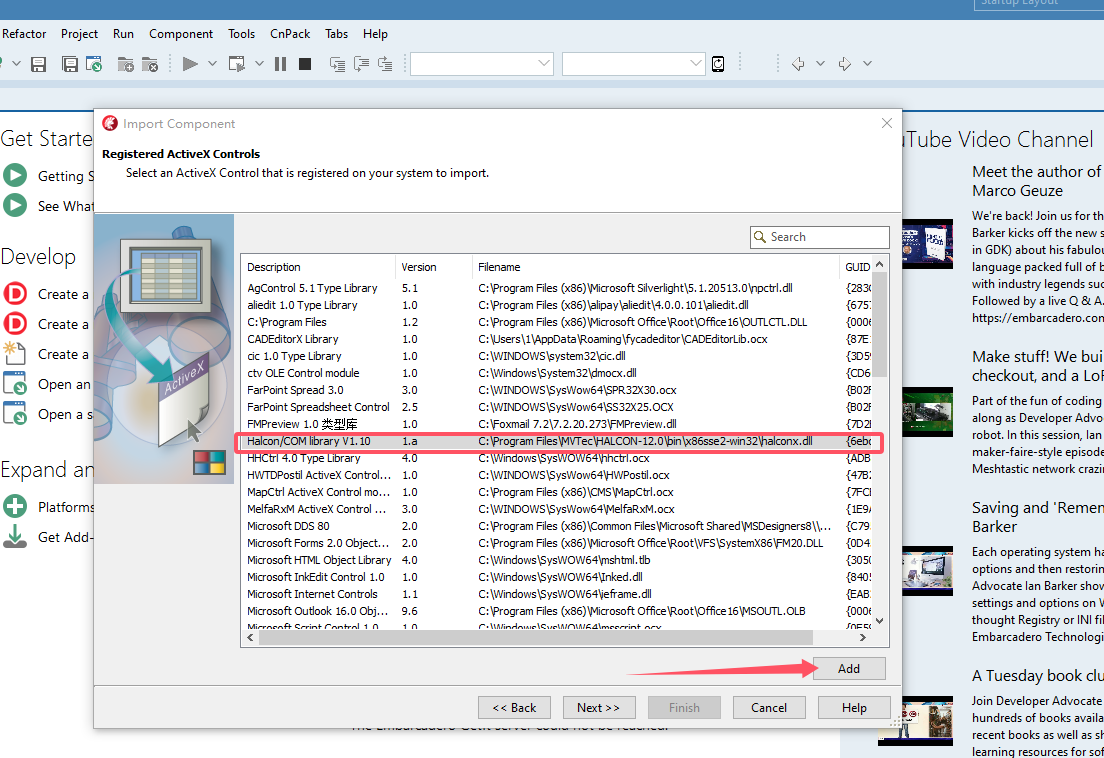Open the Help menu

coord(375,34)
